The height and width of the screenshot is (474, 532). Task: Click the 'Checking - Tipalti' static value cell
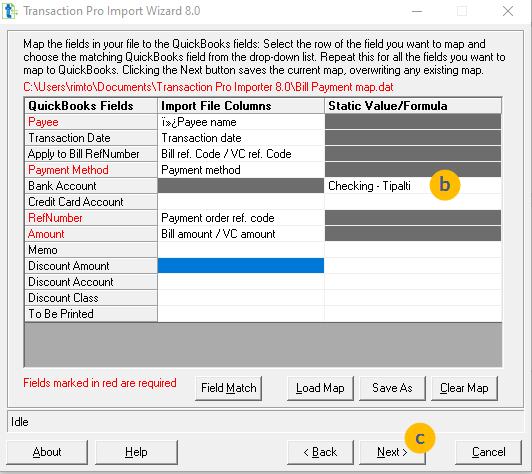point(413,186)
